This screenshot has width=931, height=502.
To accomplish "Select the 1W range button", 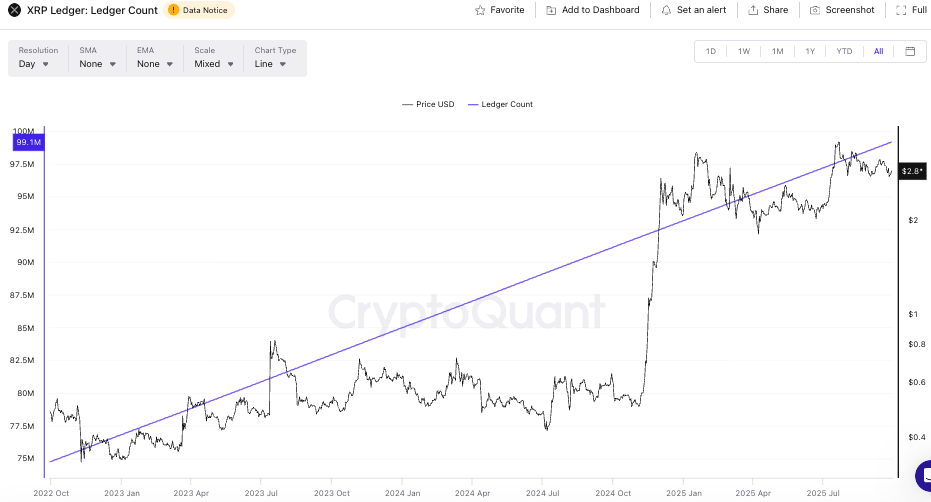I will pos(744,51).
